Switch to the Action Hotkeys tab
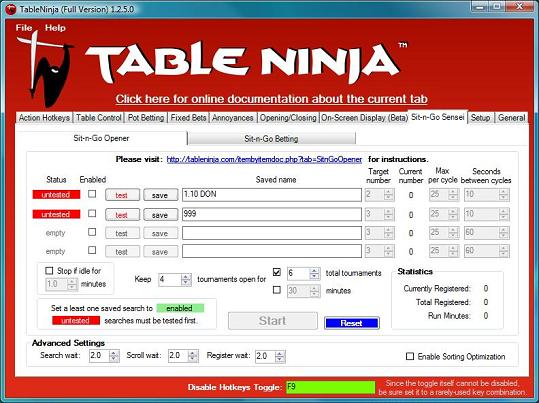This screenshot has height=403, width=539. tap(44, 118)
